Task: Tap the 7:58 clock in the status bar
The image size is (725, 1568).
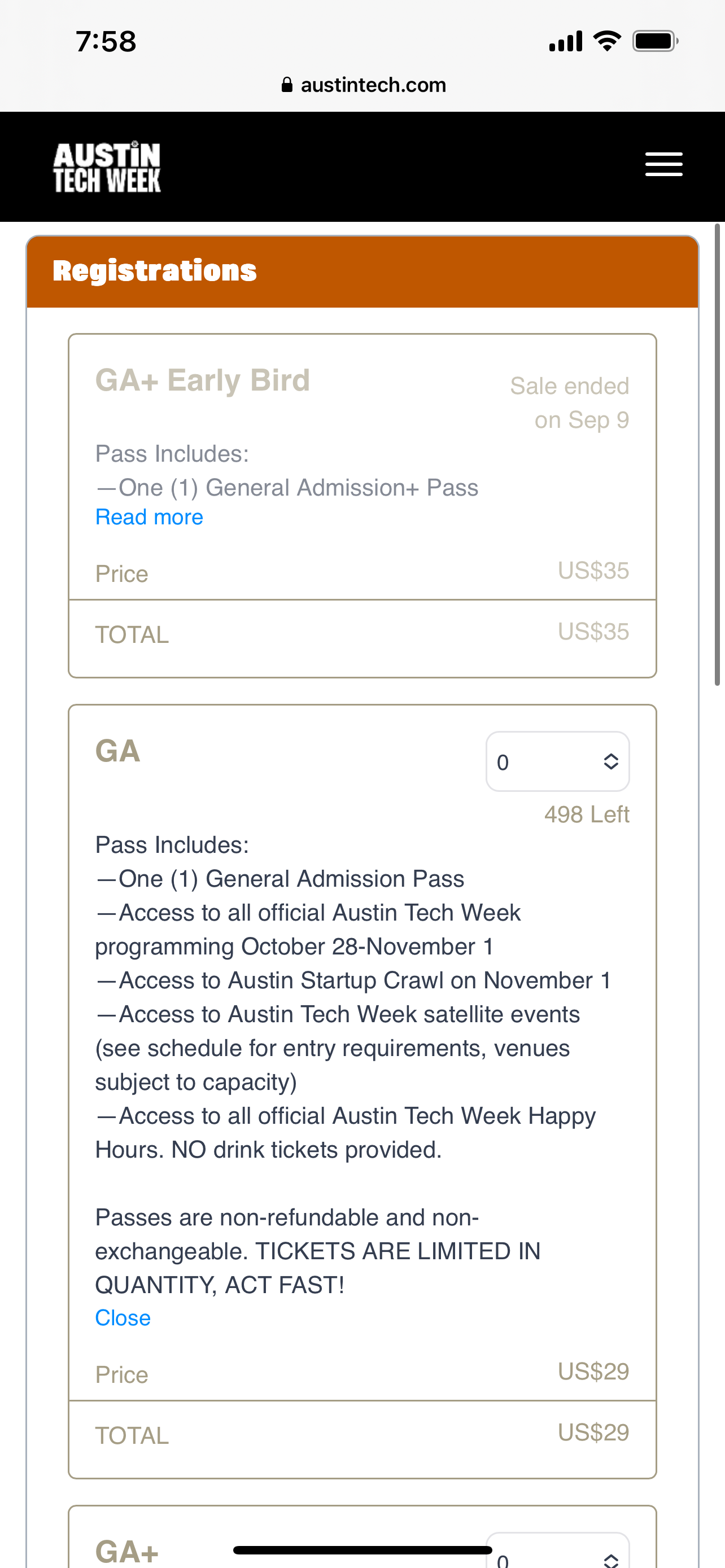Action: click(106, 41)
